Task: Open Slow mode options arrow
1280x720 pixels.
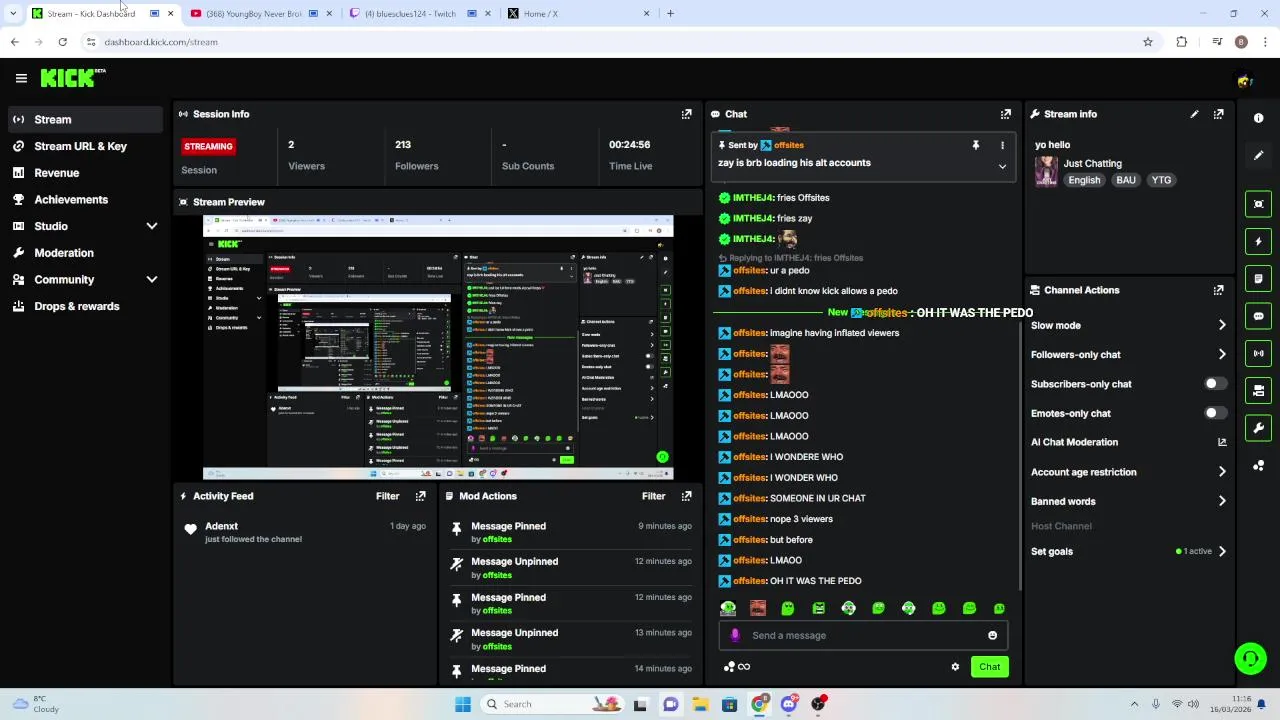Action: (1222, 325)
